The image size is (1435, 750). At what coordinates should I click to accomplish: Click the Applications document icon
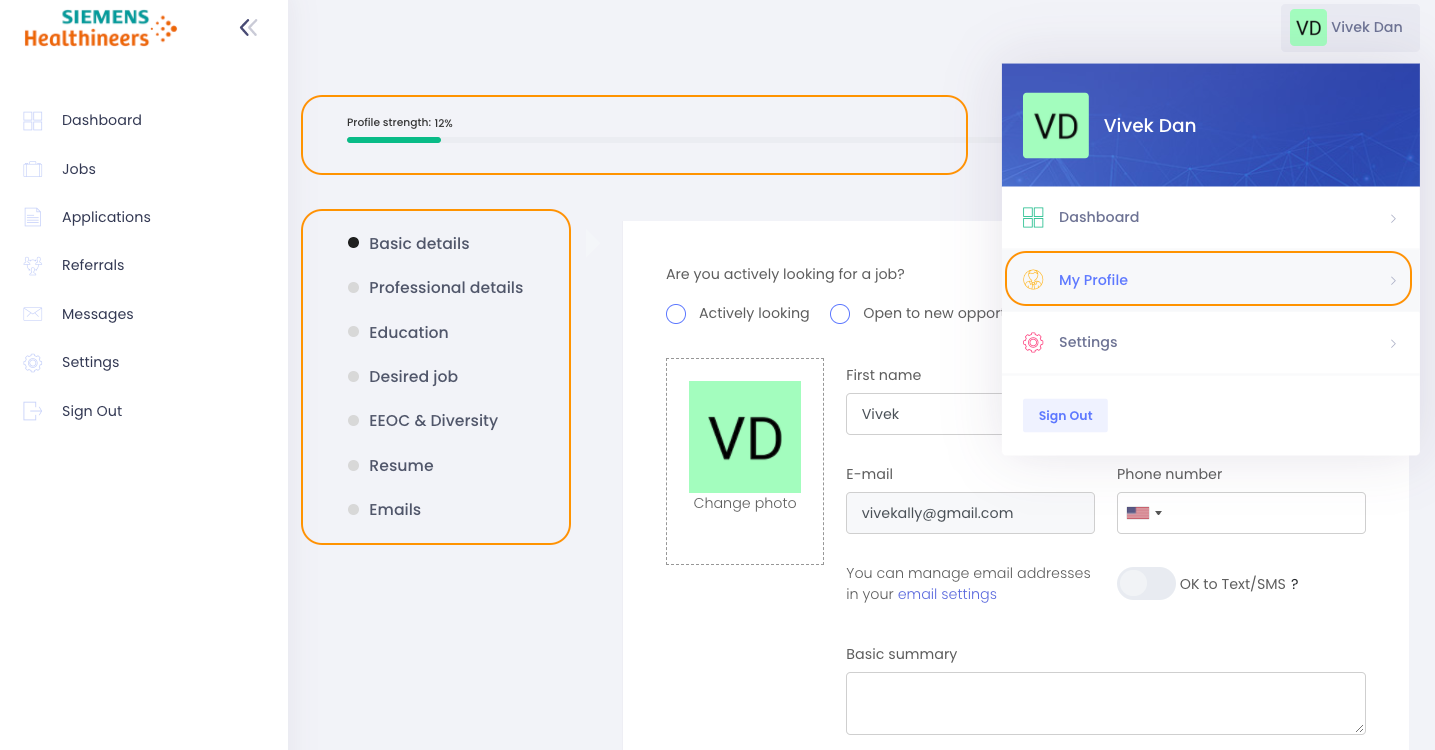click(x=33, y=217)
